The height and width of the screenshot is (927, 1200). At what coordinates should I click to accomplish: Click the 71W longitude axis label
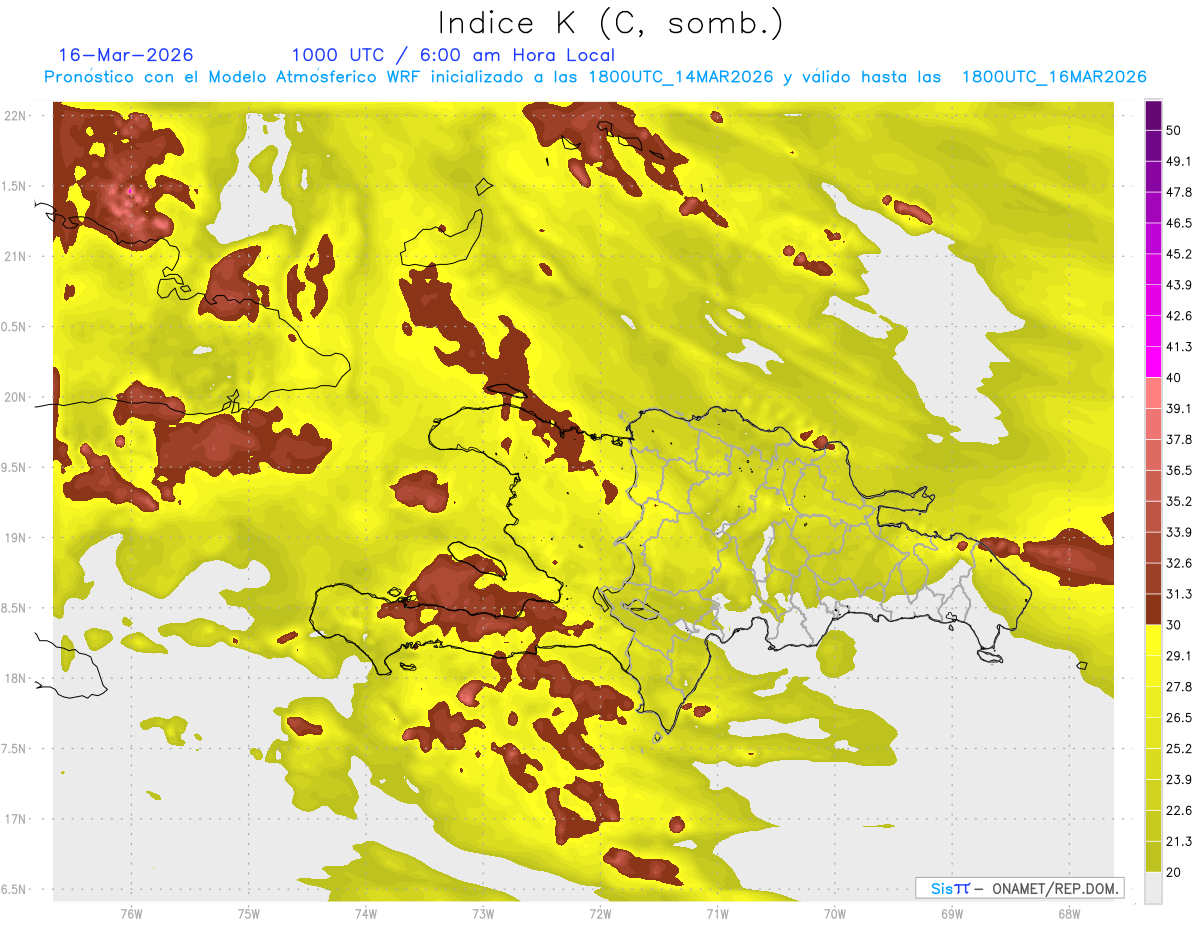[717, 913]
